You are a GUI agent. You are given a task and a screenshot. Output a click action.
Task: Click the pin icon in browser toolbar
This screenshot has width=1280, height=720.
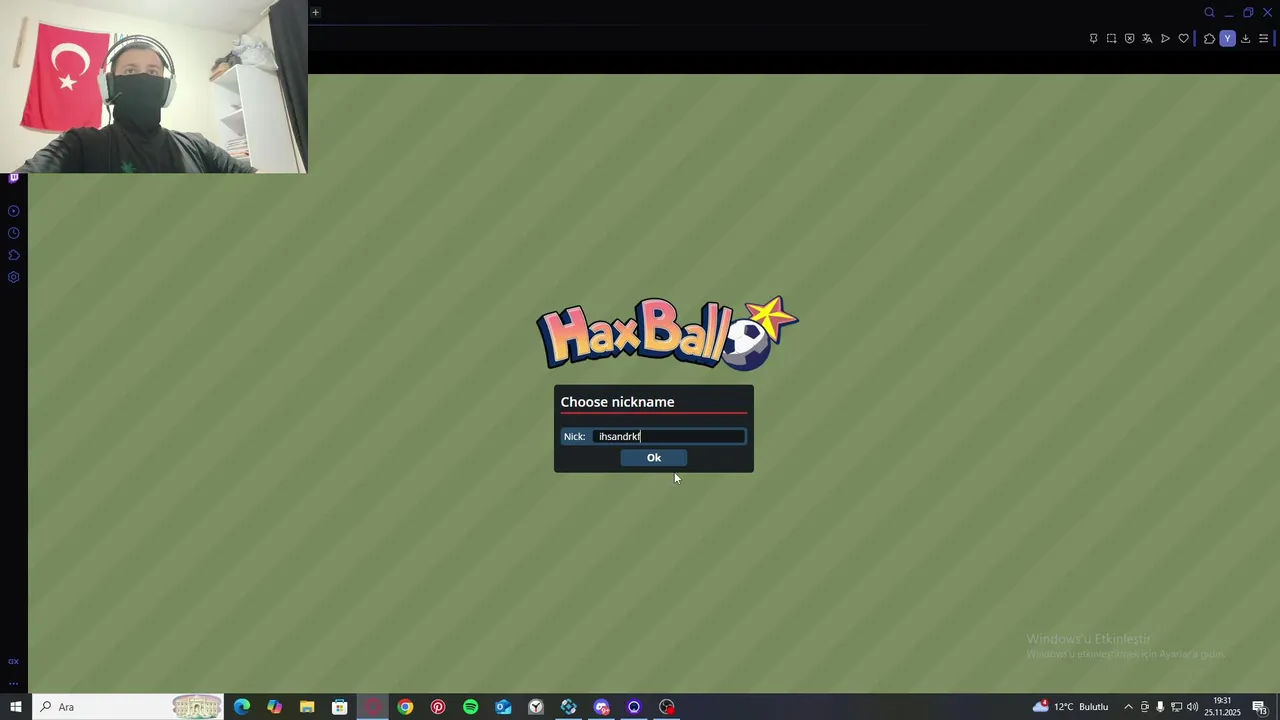click(x=1093, y=38)
